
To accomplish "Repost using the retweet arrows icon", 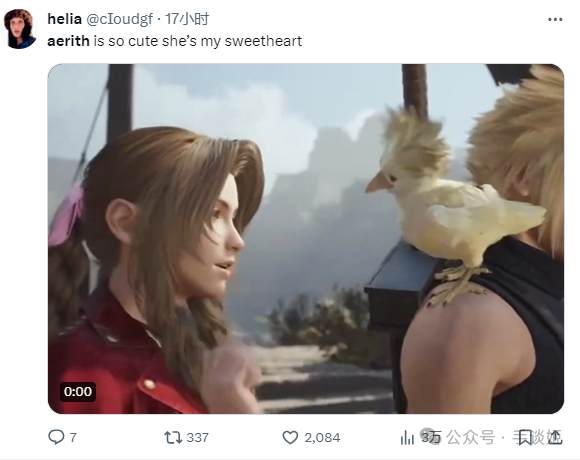I will click(173, 437).
